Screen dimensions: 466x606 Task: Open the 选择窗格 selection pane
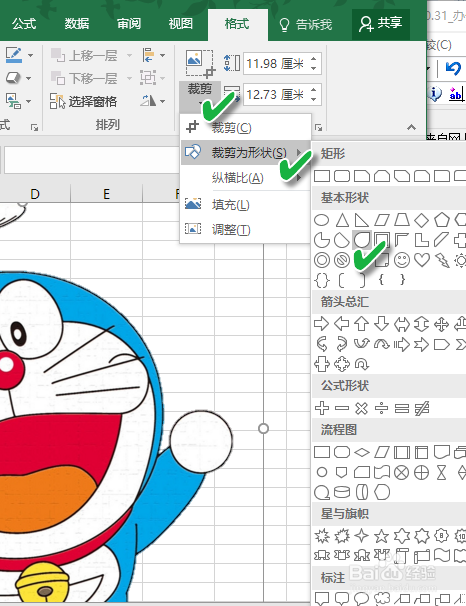83,101
